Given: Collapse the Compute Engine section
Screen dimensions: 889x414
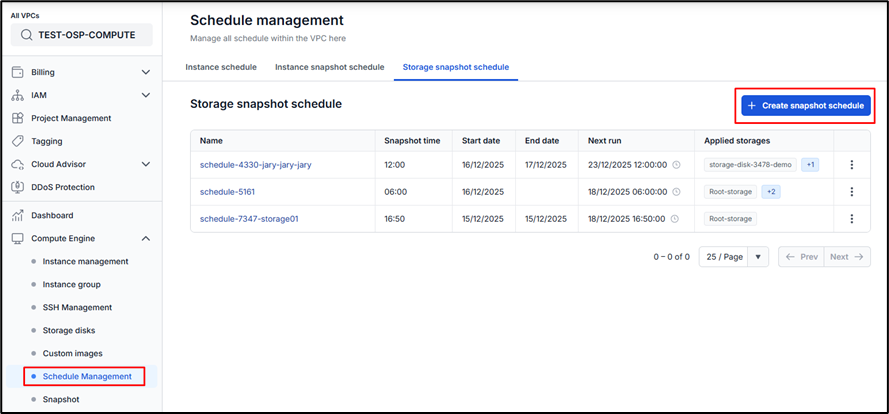Looking at the screenshot, I should click(146, 238).
